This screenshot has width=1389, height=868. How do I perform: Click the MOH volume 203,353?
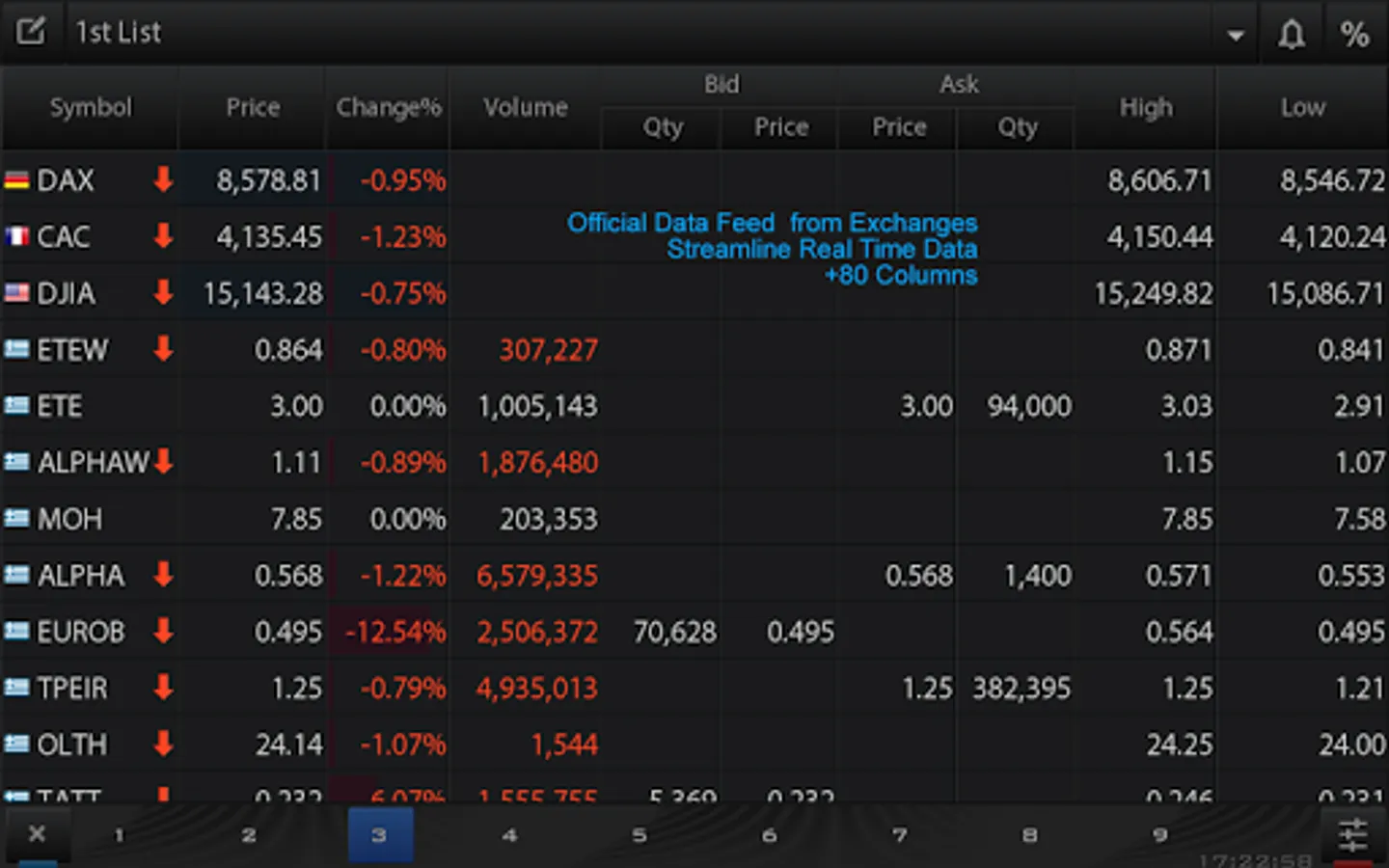[x=549, y=520]
